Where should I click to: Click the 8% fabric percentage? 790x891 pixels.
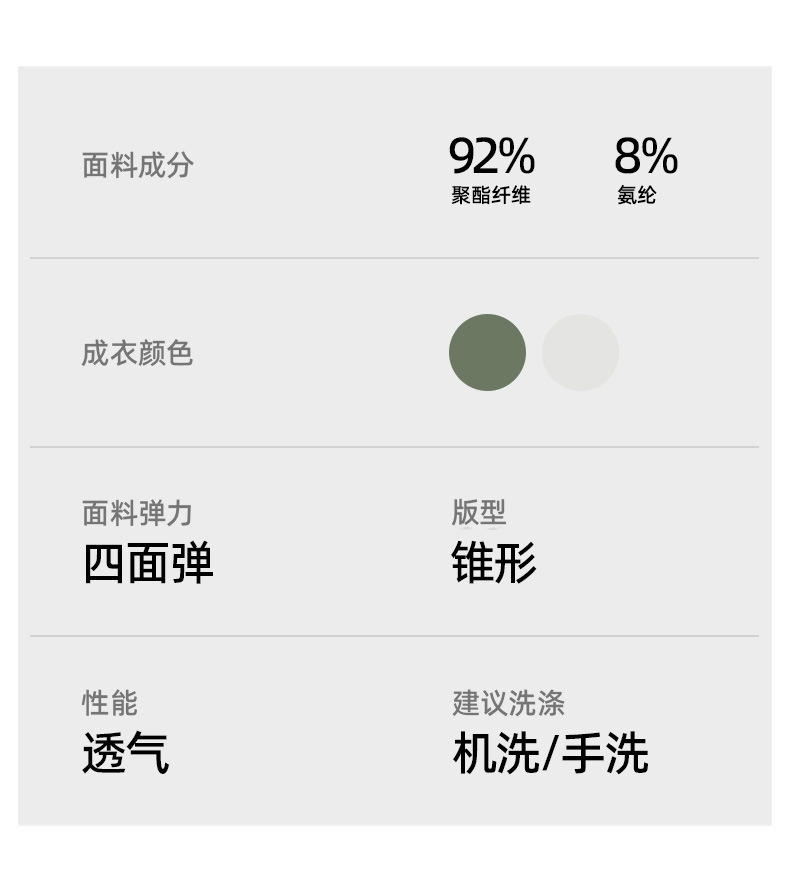pos(645,156)
